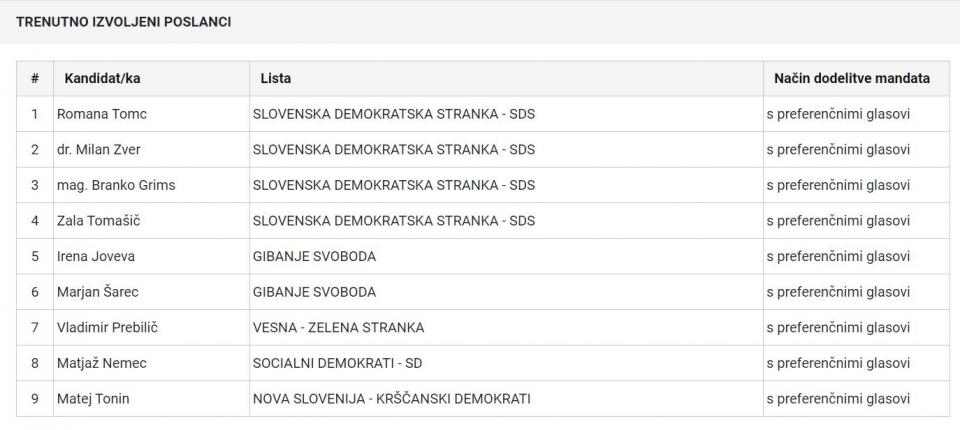Click the 'SOCIALNI DEMOKRATI - SD' list cell
The image size is (960, 430).
tap(344, 363)
